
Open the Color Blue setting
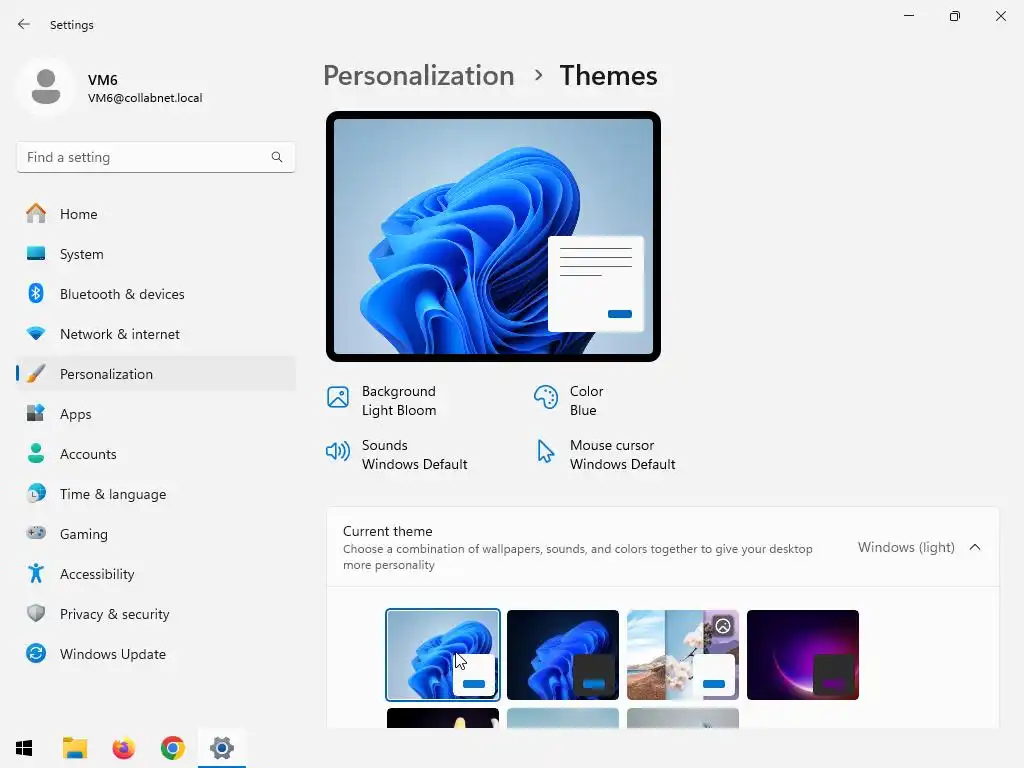click(x=586, y=401)
